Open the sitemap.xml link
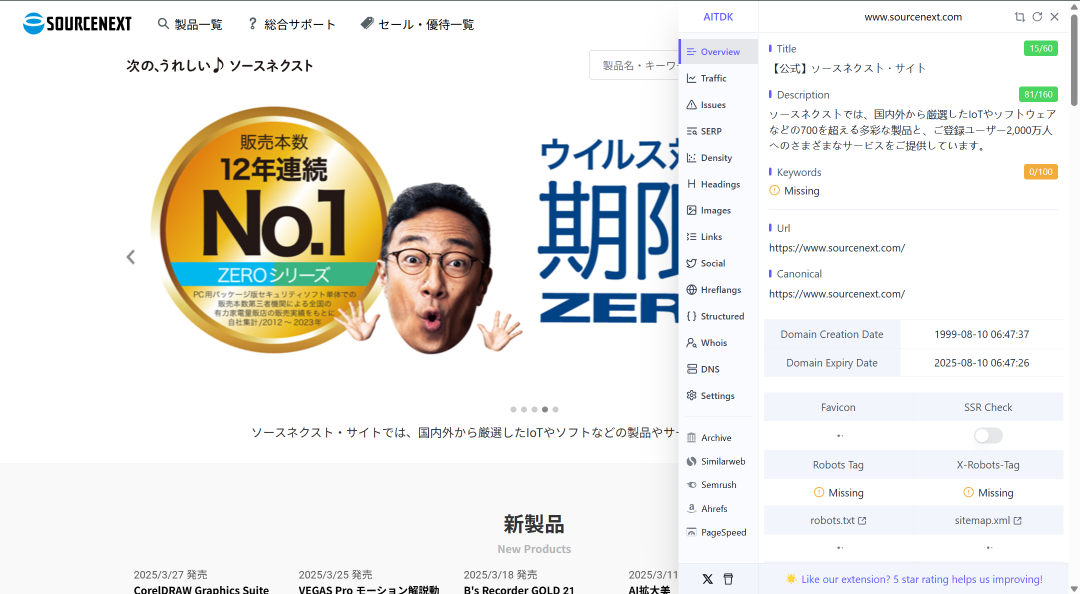The width and height of the screenshot is (1080, 594). tap(988, 520)
